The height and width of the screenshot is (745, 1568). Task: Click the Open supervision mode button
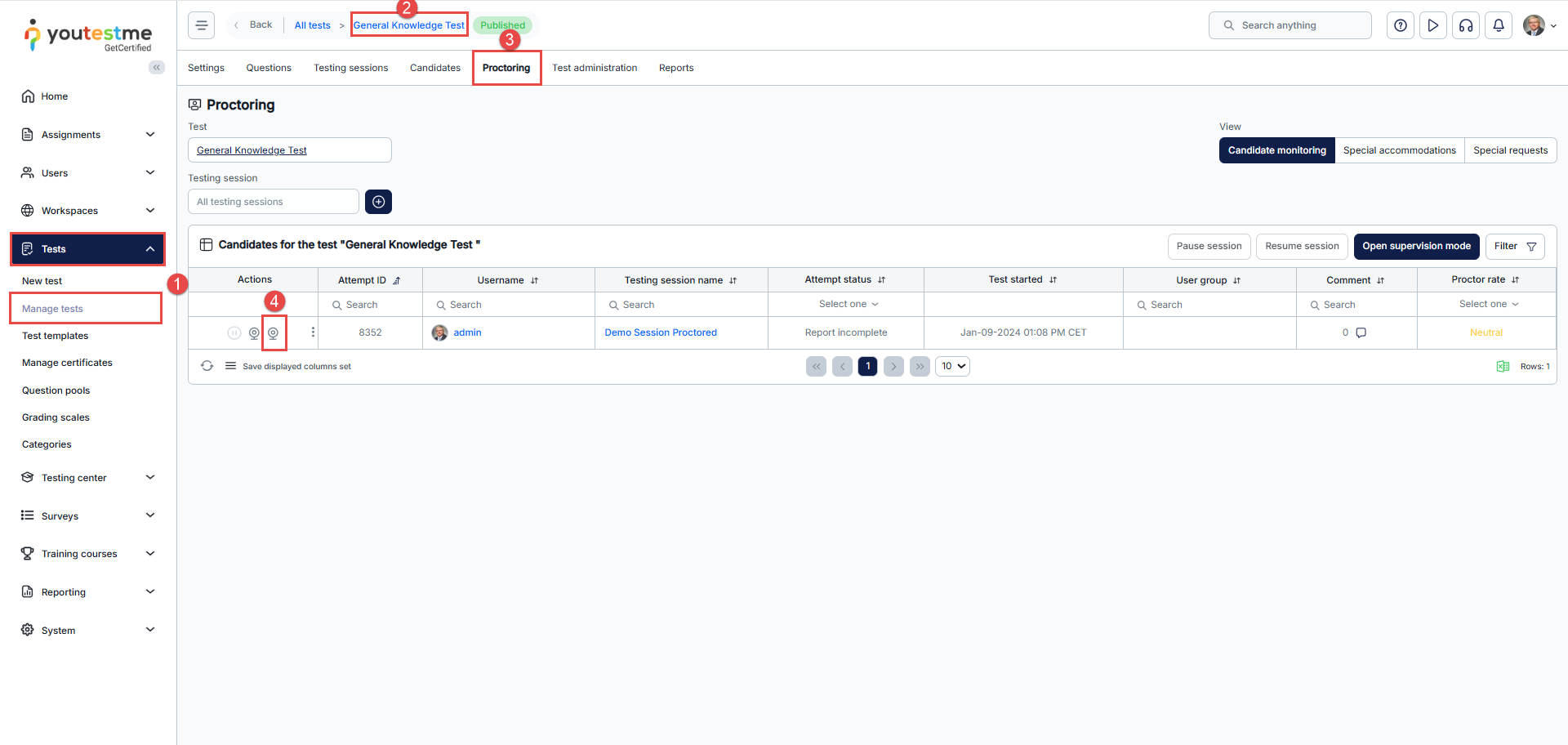coord(1415,246)
